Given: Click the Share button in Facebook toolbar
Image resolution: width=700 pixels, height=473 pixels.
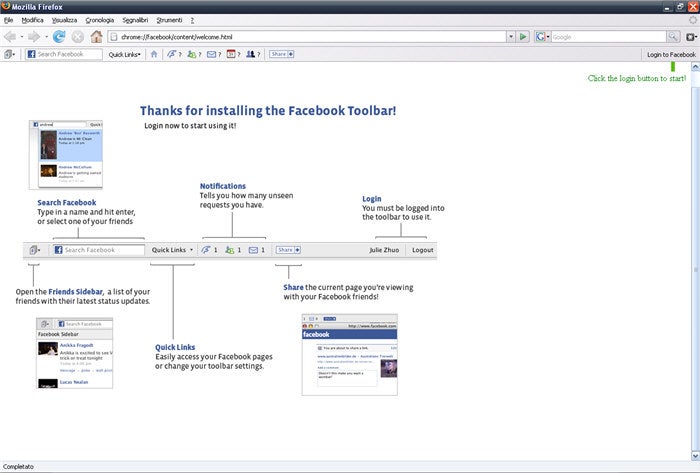Looking at the screenshot, I should click(x=281, y=54).
